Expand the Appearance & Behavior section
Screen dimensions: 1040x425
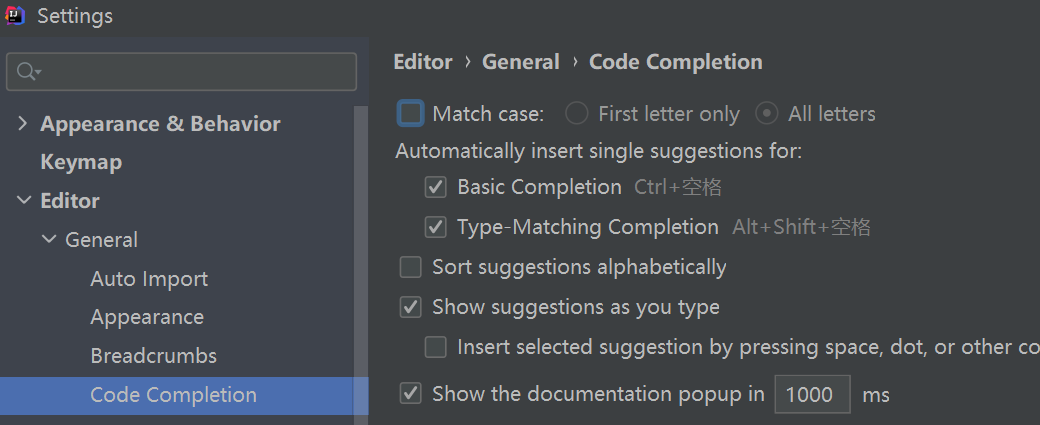coord(23,124)
